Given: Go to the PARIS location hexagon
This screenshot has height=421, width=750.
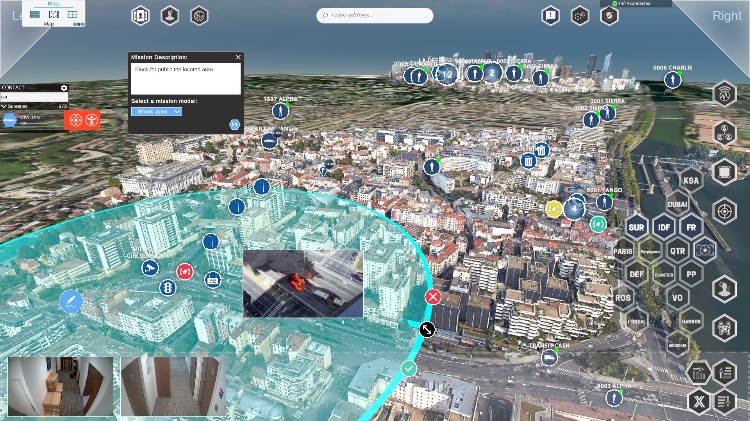Looking at the screenshot, I should [x=623, y=251].
